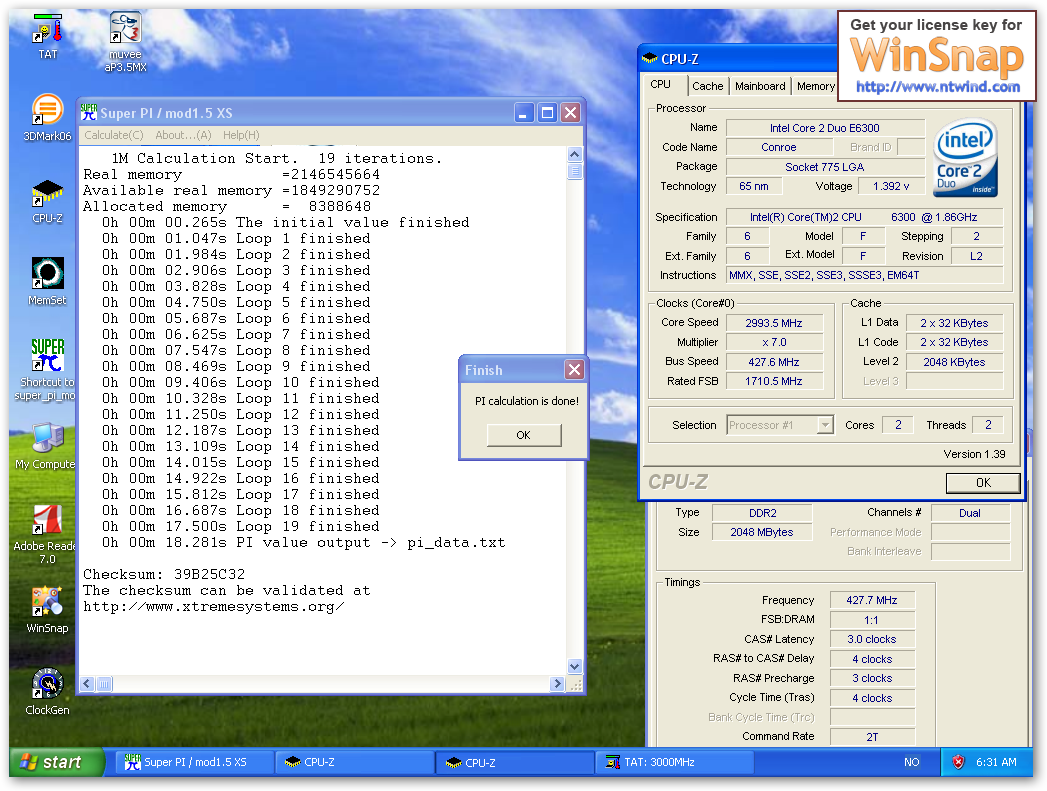Open the WinSnap desktop shortcut
Viewport: 1047px width, 791px height.
click(47, 609)
